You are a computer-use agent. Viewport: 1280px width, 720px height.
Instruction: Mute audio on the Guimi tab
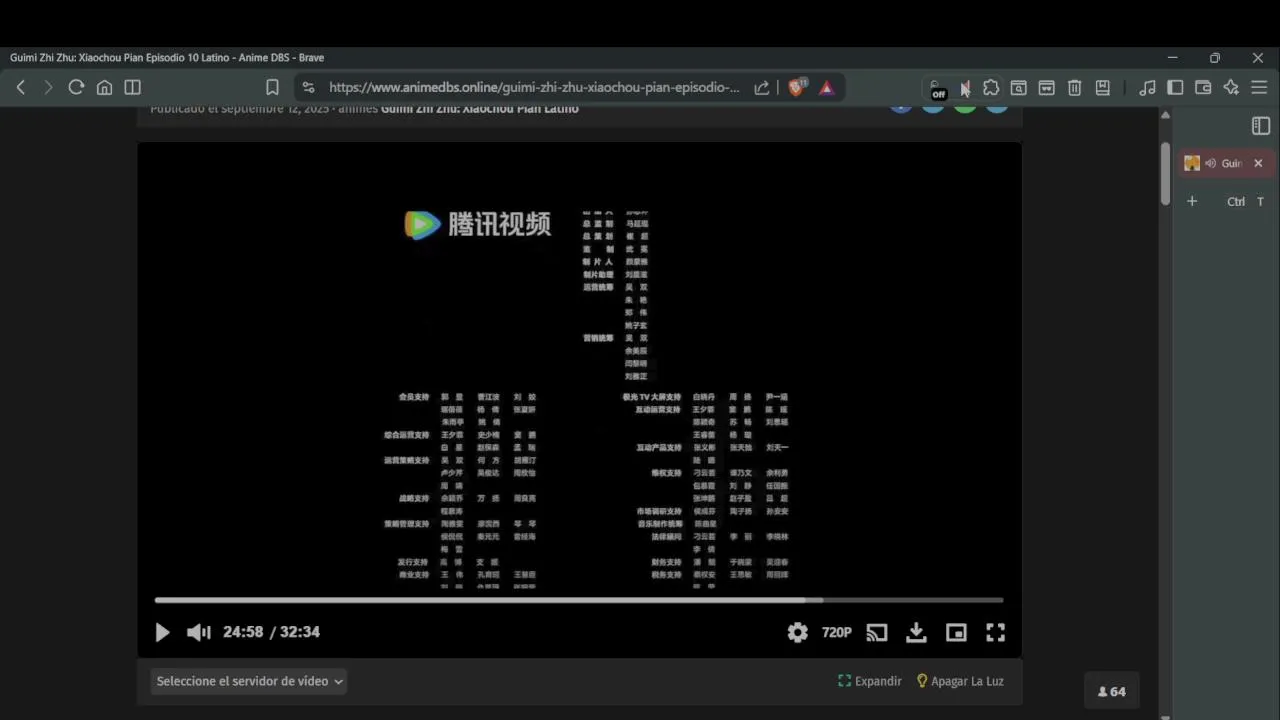(1211, 163)
